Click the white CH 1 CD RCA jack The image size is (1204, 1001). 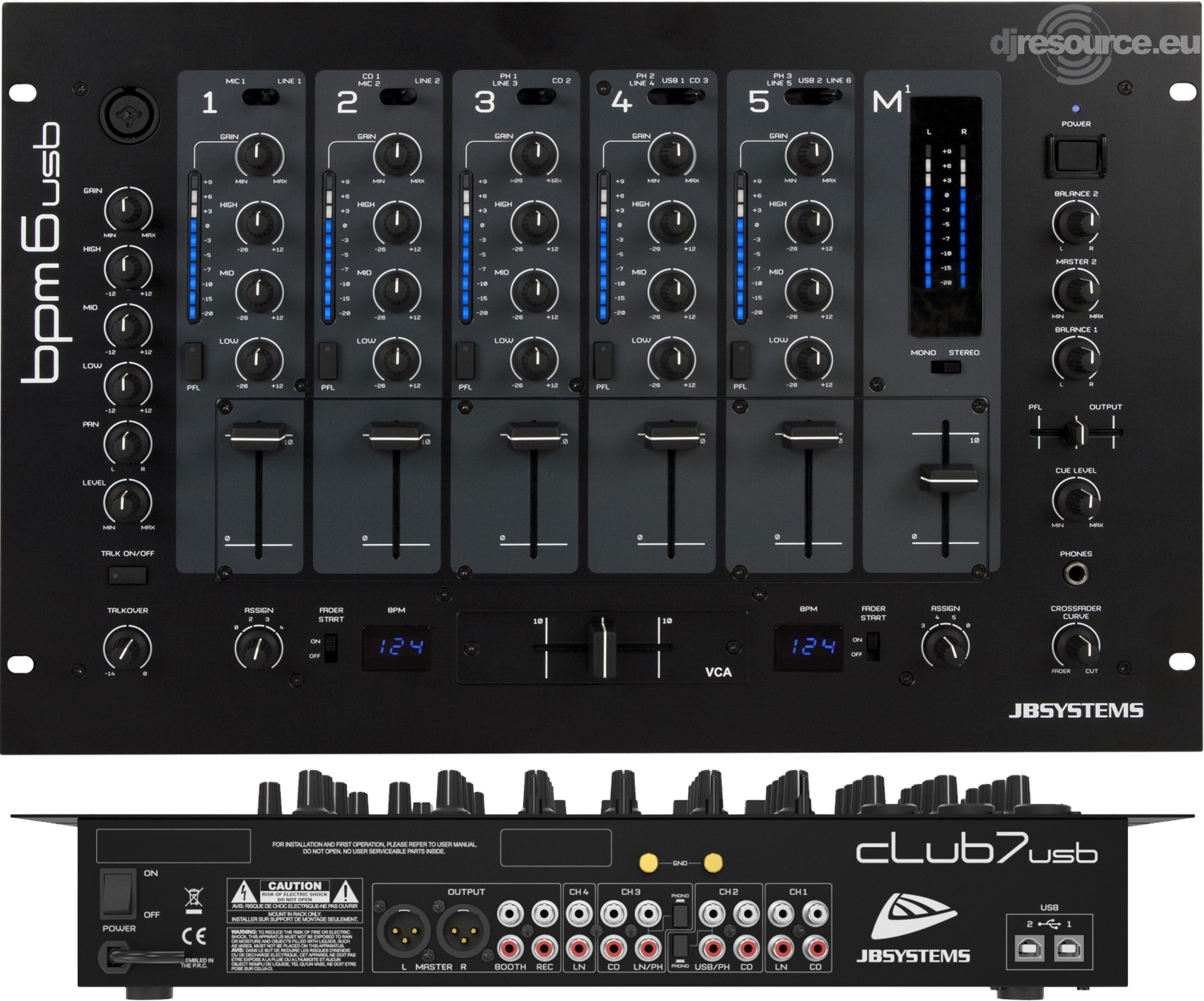coord(816,914)
